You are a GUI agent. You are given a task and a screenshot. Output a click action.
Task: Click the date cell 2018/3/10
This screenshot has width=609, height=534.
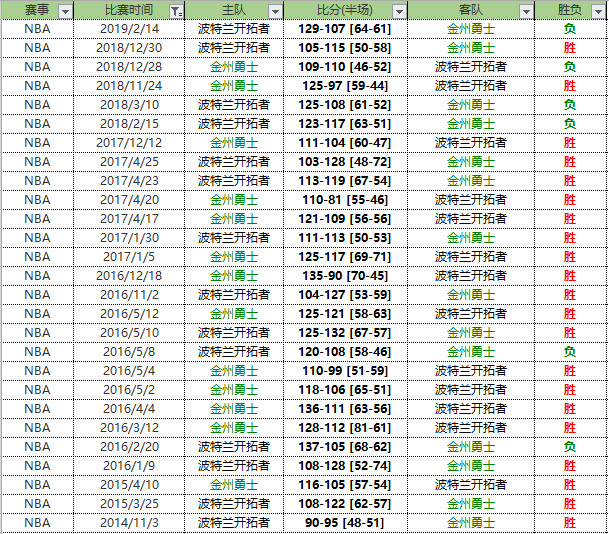point(129,105)
